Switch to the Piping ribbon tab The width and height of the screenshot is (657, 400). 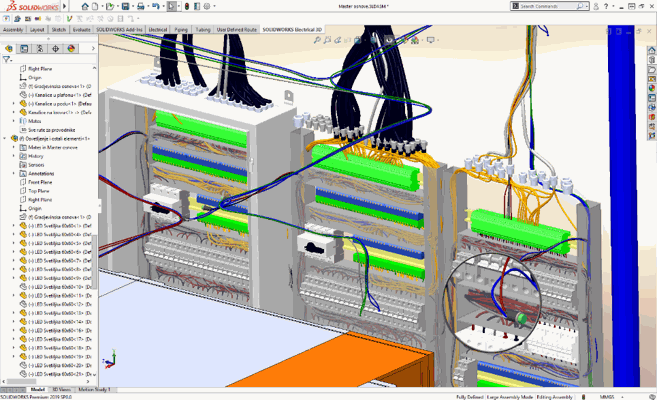(179, 30)
